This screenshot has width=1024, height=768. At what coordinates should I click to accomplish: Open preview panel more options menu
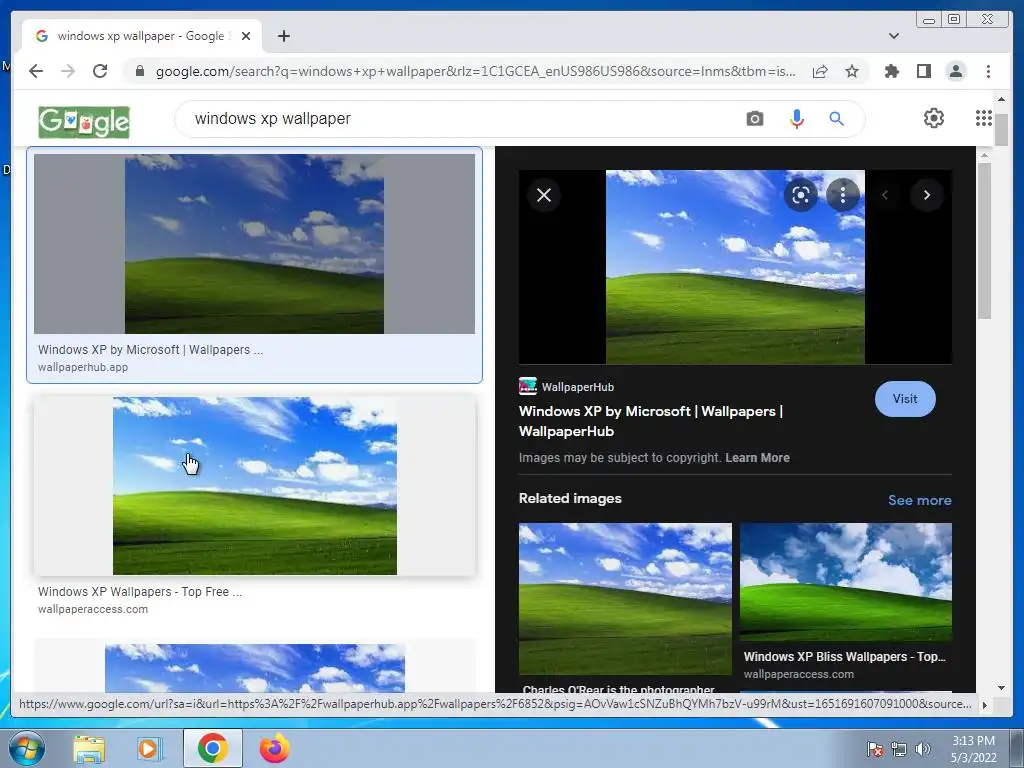[842, 195]
